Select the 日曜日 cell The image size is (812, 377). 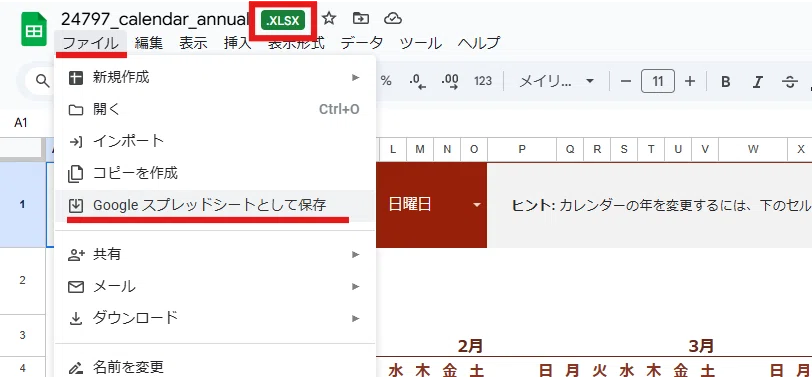point(431,205)
